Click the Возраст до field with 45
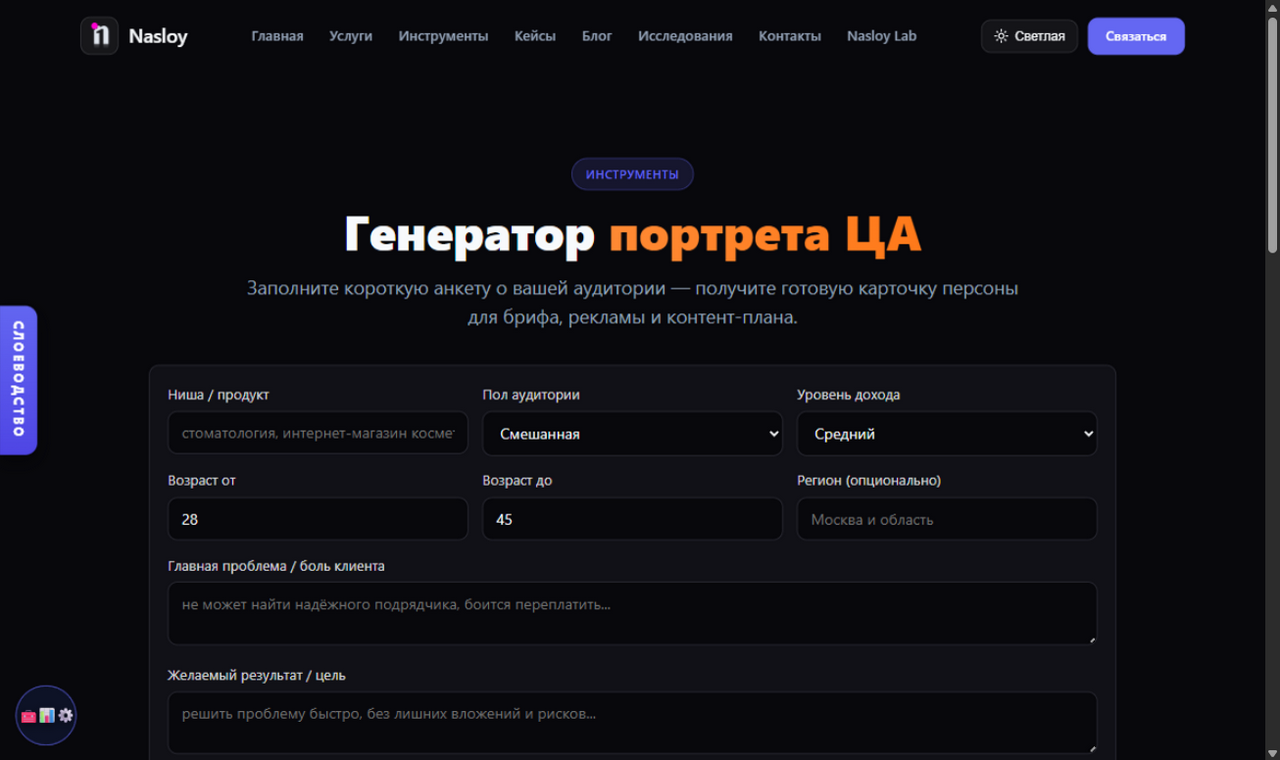1280x760 pixels. coord(632,519)
